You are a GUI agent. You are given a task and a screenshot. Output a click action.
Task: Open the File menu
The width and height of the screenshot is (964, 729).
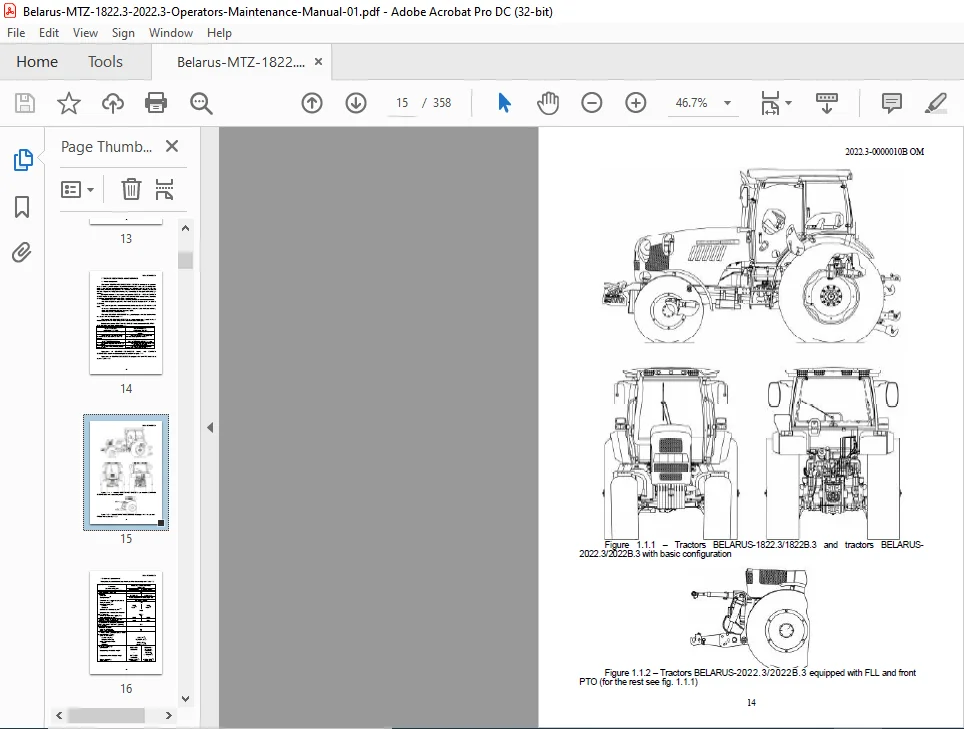pyautogui.click(x=16, y=33)
